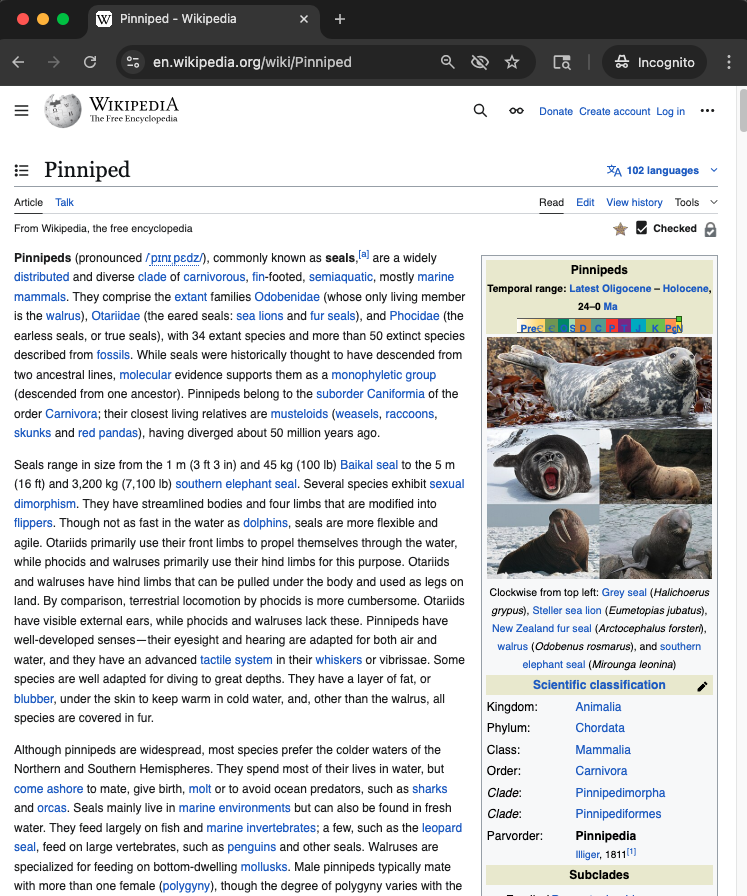
Task: Open the Appearance glasses icon
Action: 516,111
